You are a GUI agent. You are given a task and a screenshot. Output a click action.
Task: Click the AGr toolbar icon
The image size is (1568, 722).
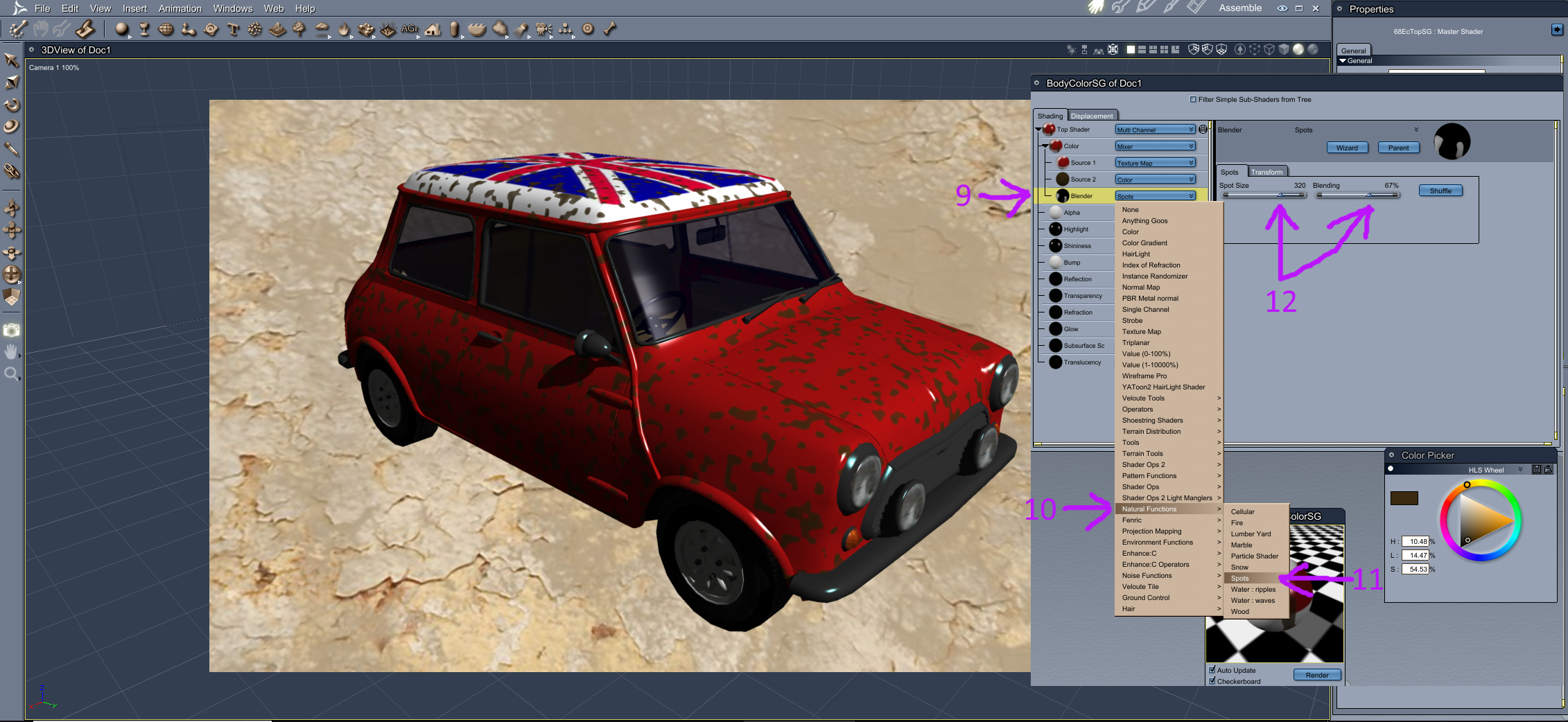click(410, 29)
